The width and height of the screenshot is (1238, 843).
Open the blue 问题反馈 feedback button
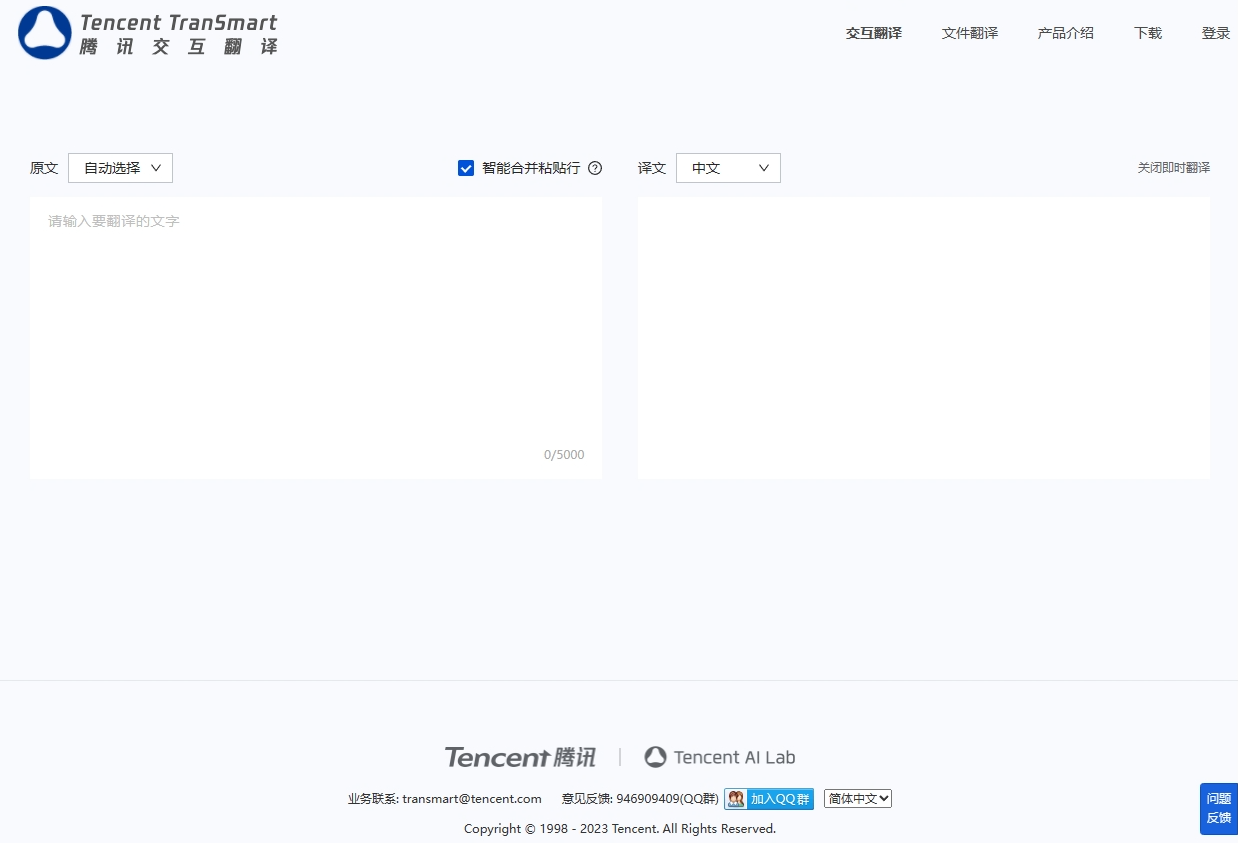[x=1218, y=808]
